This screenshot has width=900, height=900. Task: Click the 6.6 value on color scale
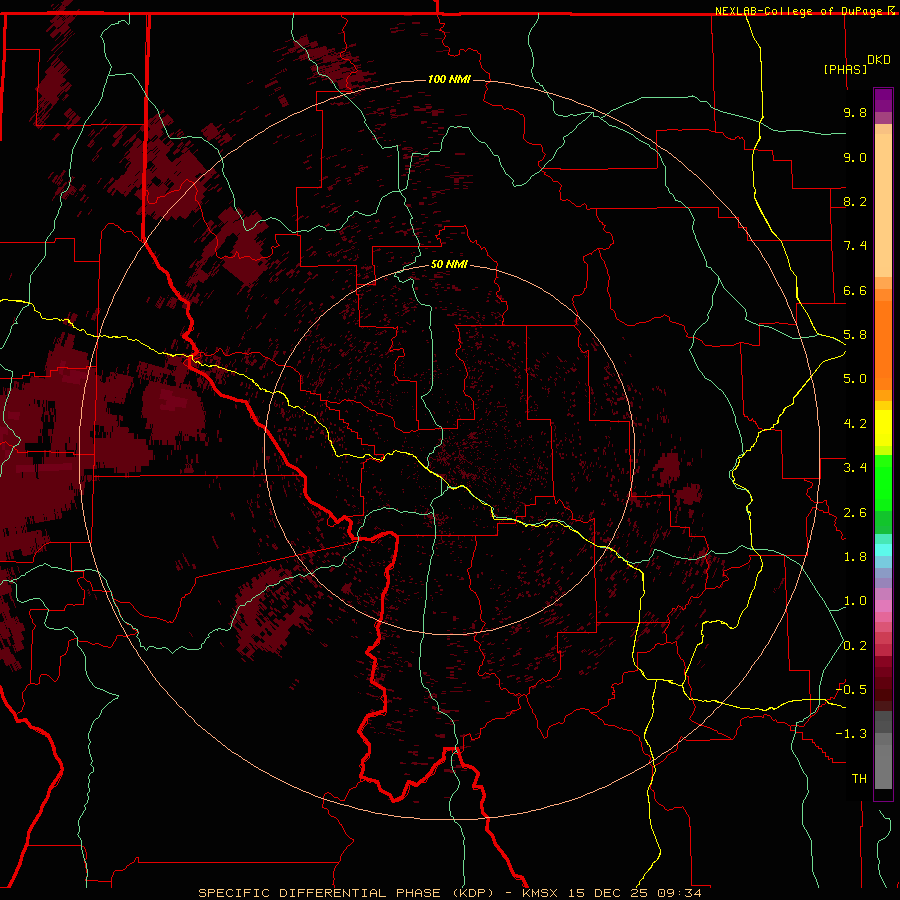click(855, 290)
